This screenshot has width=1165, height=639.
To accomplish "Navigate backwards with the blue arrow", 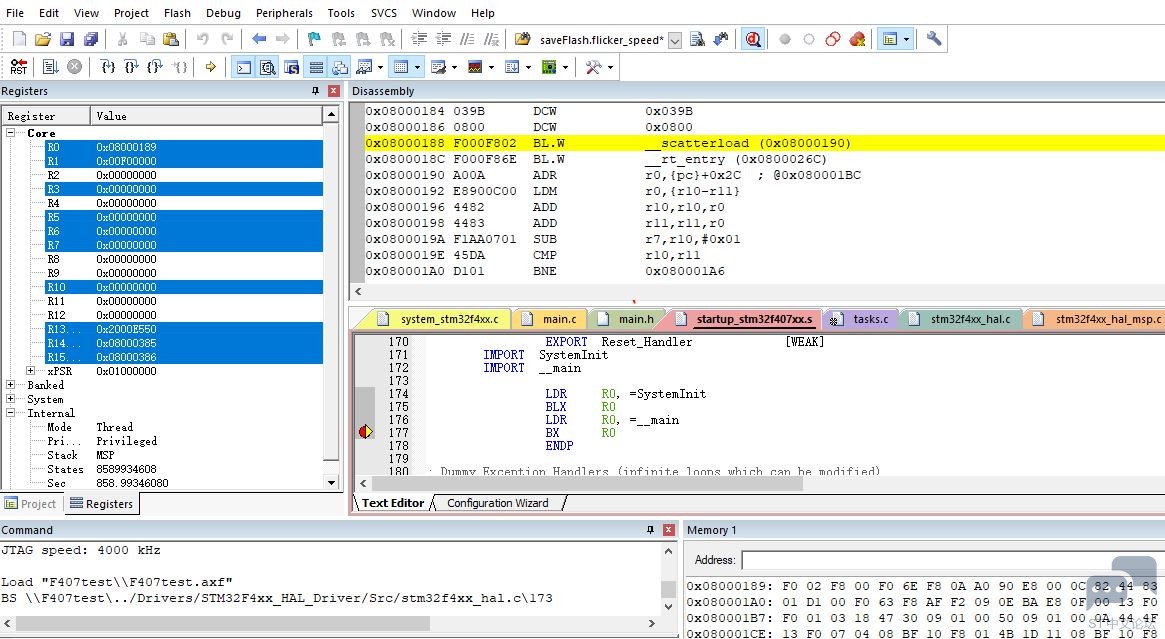I will tap(259, 39).
